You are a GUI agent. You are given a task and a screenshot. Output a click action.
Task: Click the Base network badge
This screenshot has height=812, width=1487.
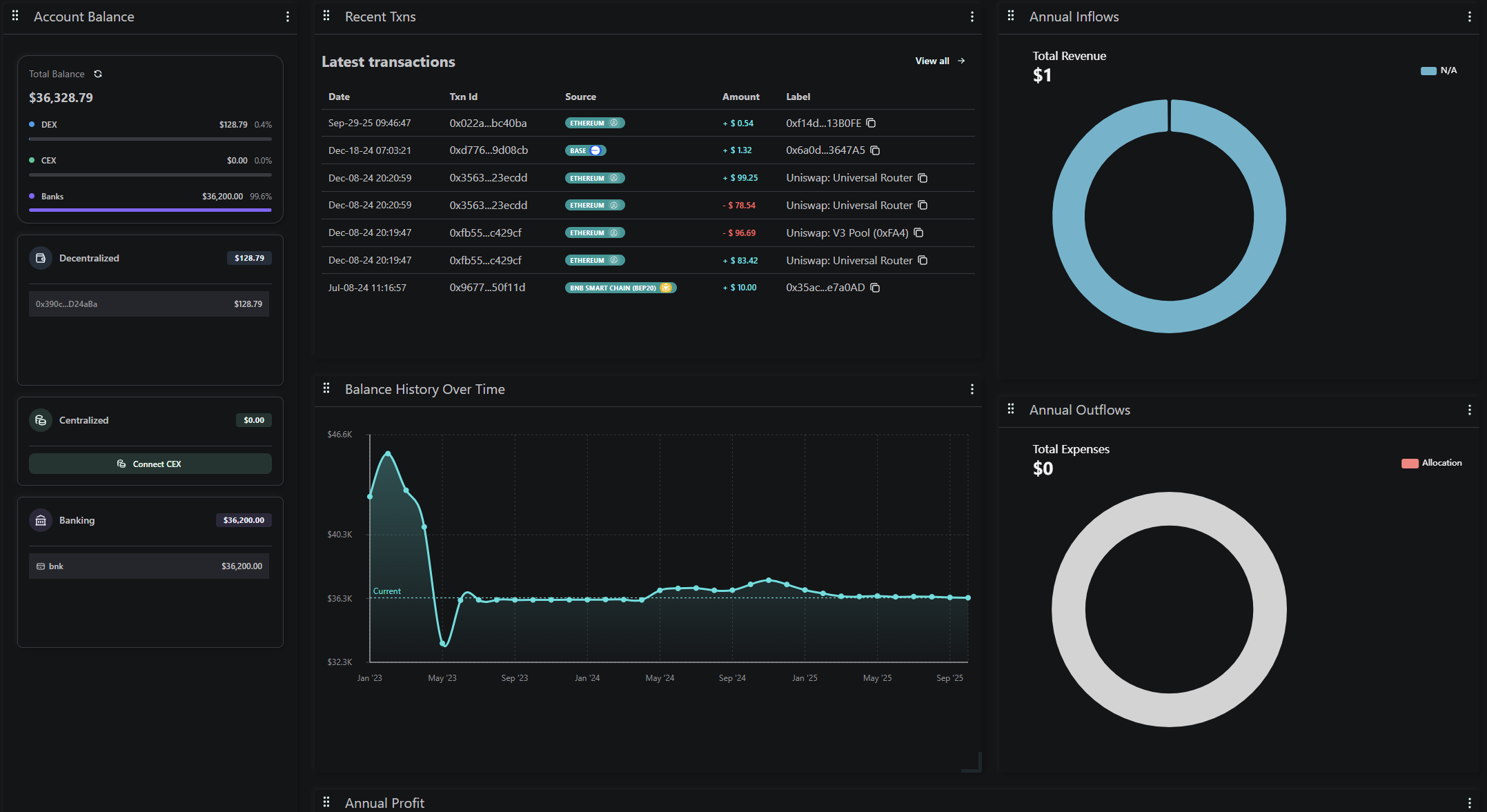click(x=585, y=150)
